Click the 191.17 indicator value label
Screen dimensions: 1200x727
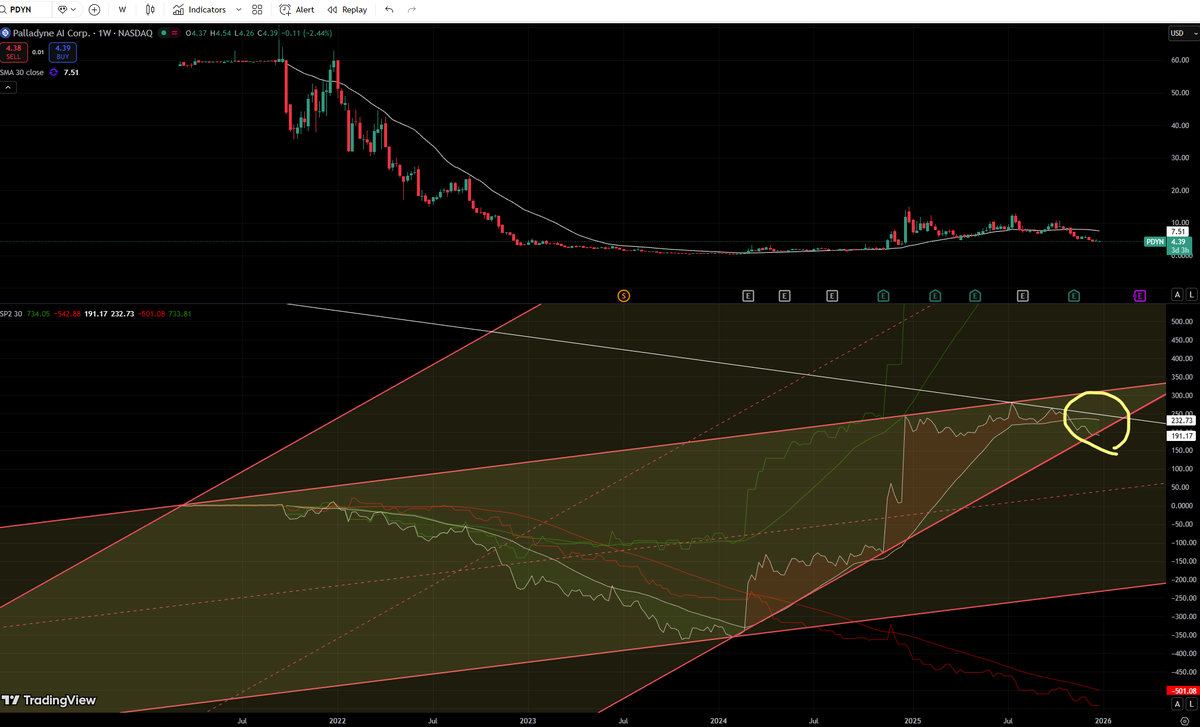click(1180, 436)
